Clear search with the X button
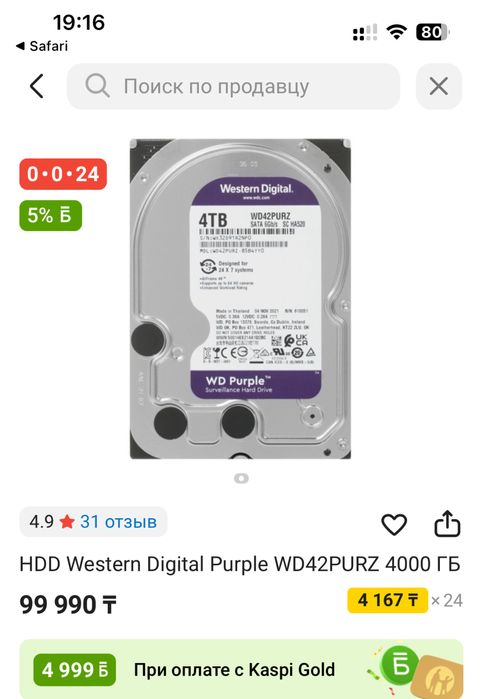Viewport: 483px width, 699px height. [438, 86]
